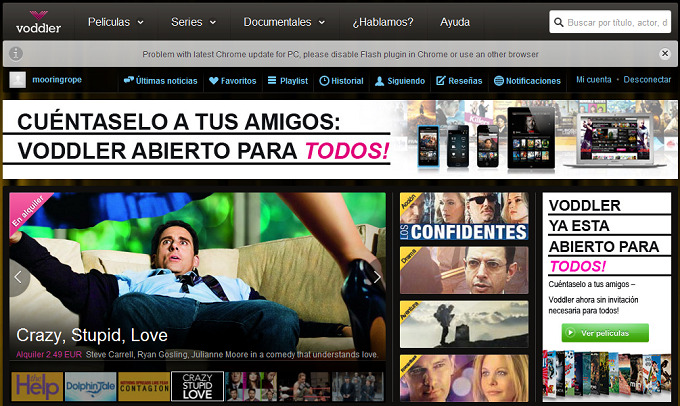Open the Ayuda menu item

point(455,22)
